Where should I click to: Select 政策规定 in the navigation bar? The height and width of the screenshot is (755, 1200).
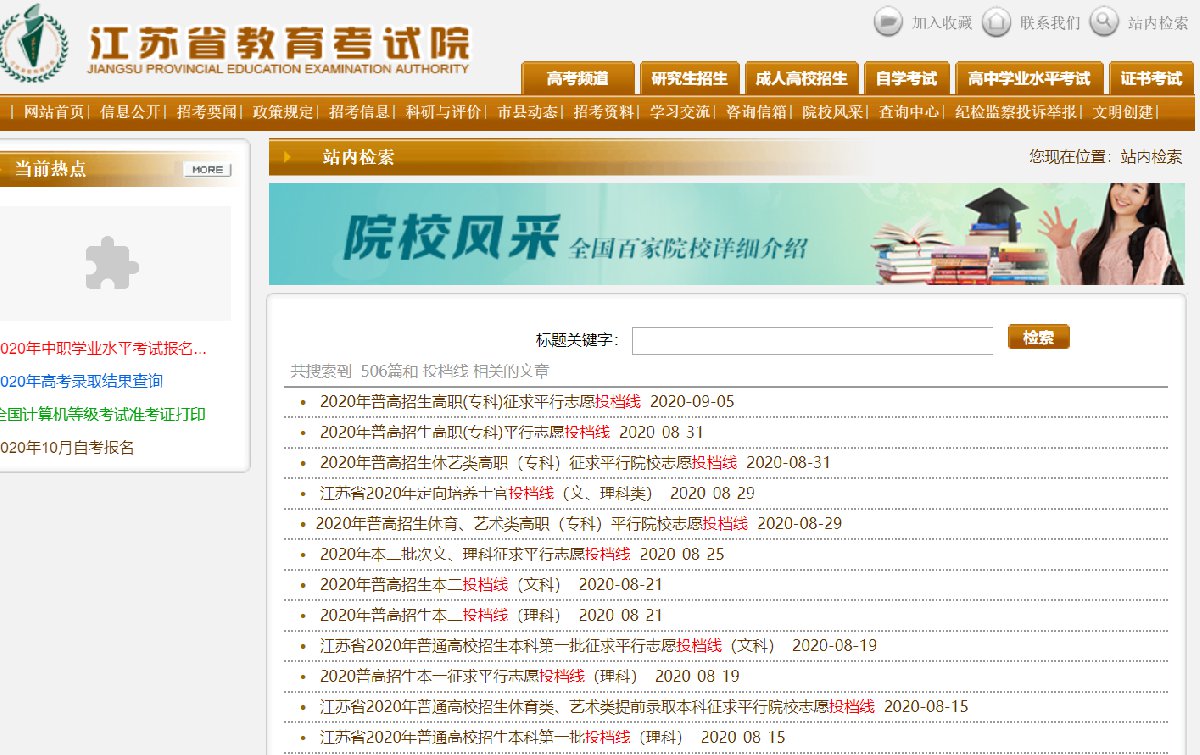click(x=283, y=112)
